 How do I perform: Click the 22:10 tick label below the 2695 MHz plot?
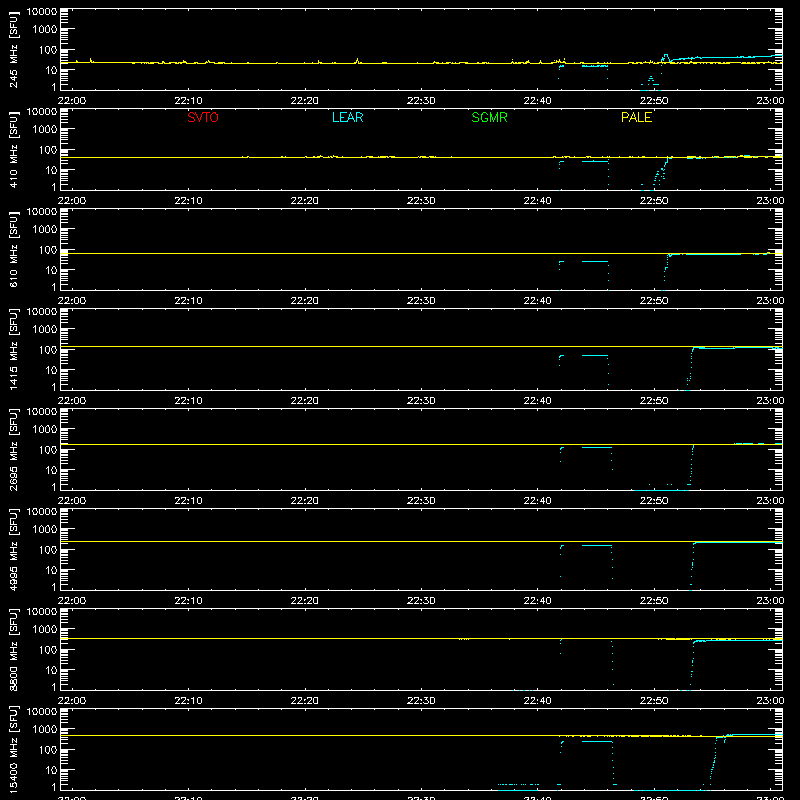click(188, 501)
